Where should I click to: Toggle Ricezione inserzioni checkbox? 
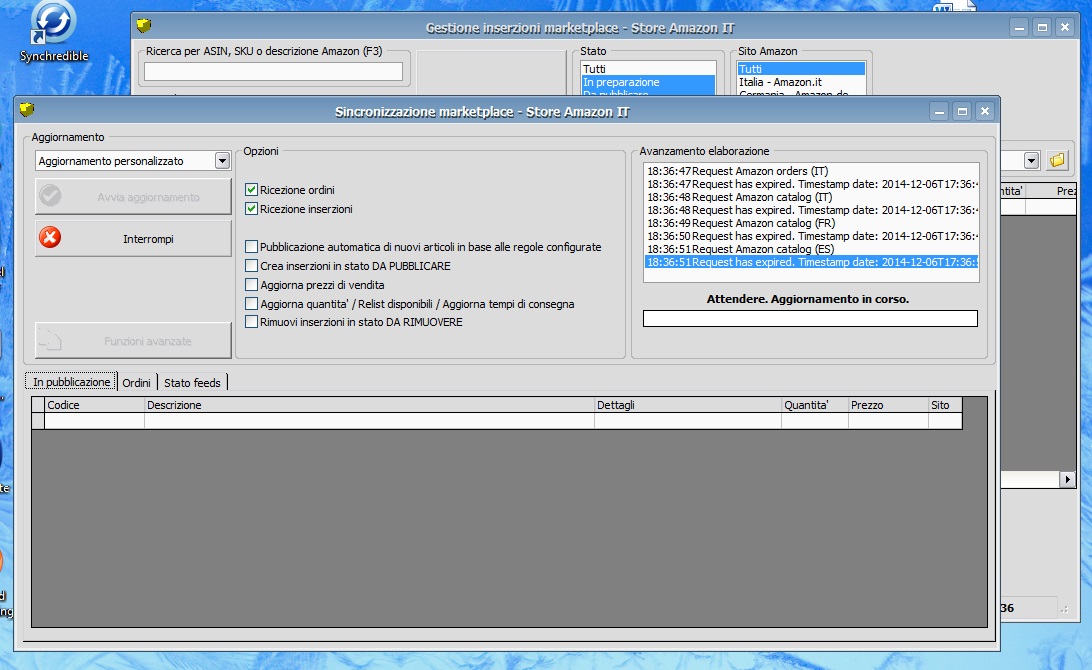(251, 208)
